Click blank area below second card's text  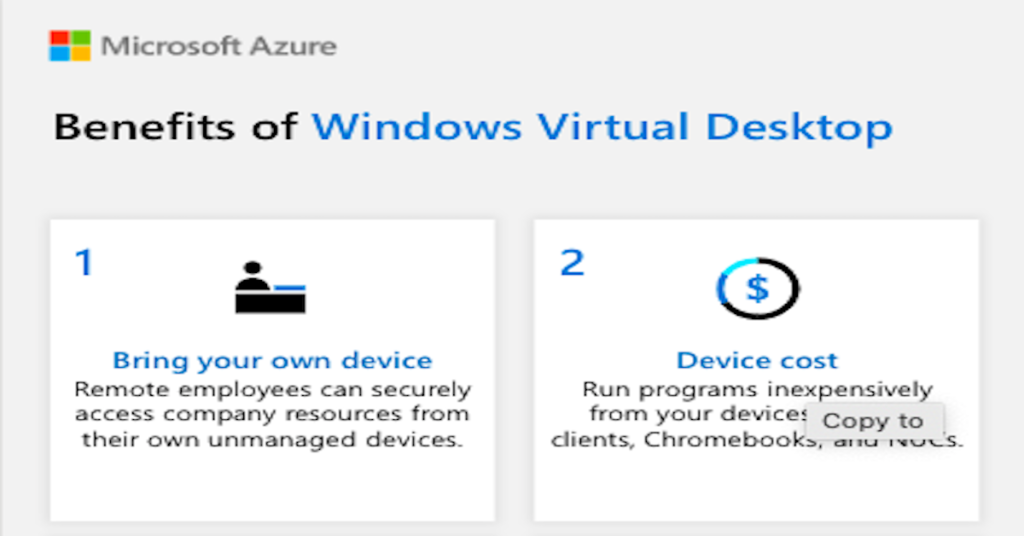(x=757, y=487)
